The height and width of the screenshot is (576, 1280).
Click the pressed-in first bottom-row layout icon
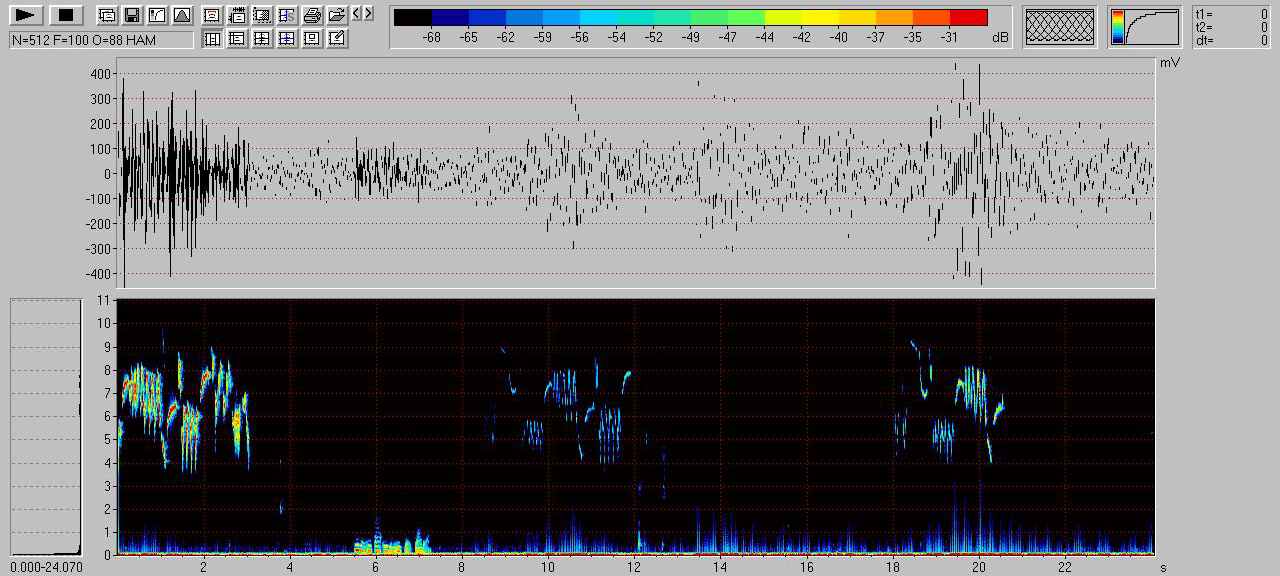click(212, 39)
